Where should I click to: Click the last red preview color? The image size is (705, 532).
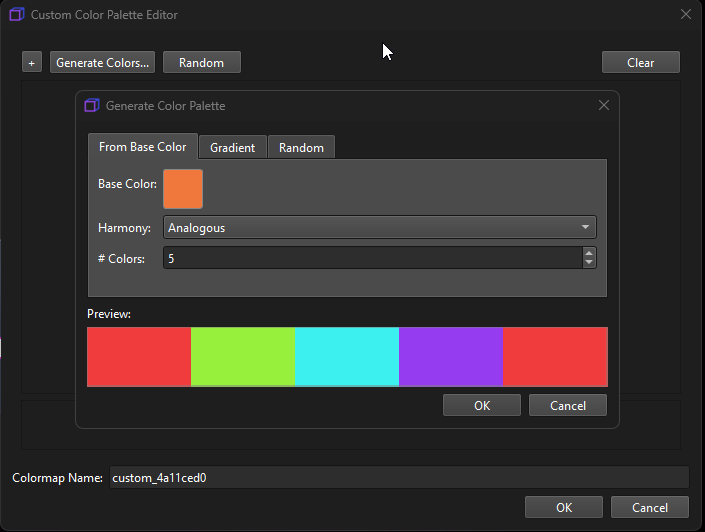(x=555, y=357)
